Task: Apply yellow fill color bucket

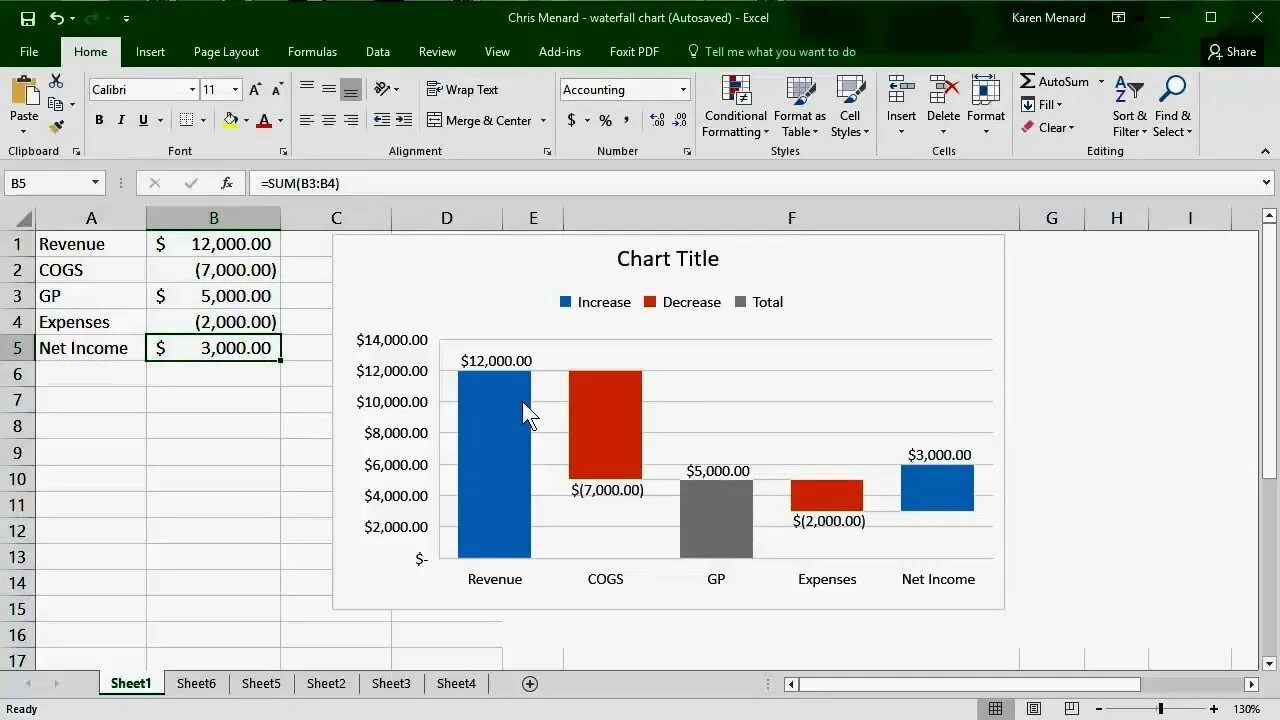Action: [231, 120]
